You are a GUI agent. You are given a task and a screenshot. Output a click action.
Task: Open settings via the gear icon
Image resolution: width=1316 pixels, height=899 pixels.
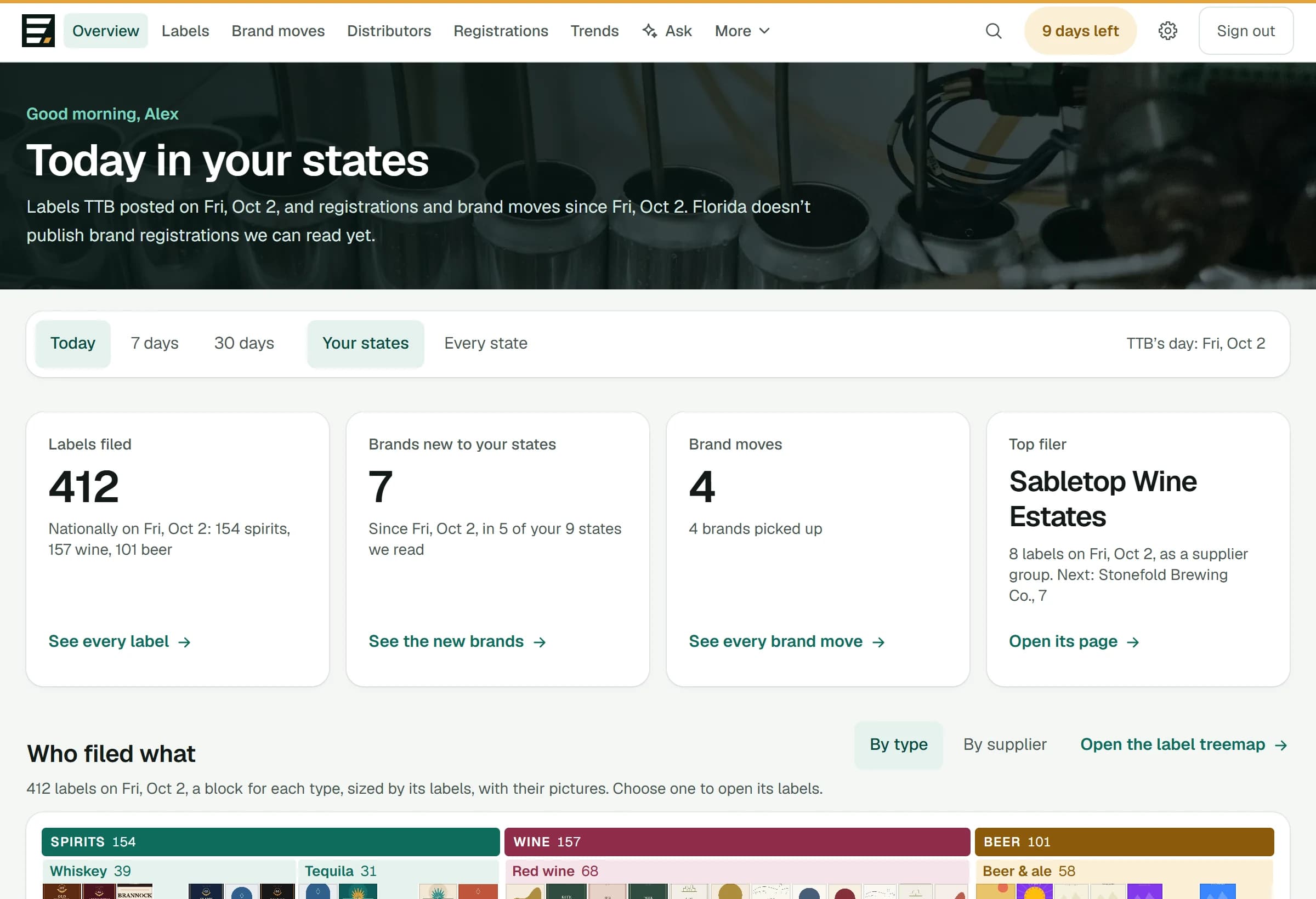click(1167, 31)
